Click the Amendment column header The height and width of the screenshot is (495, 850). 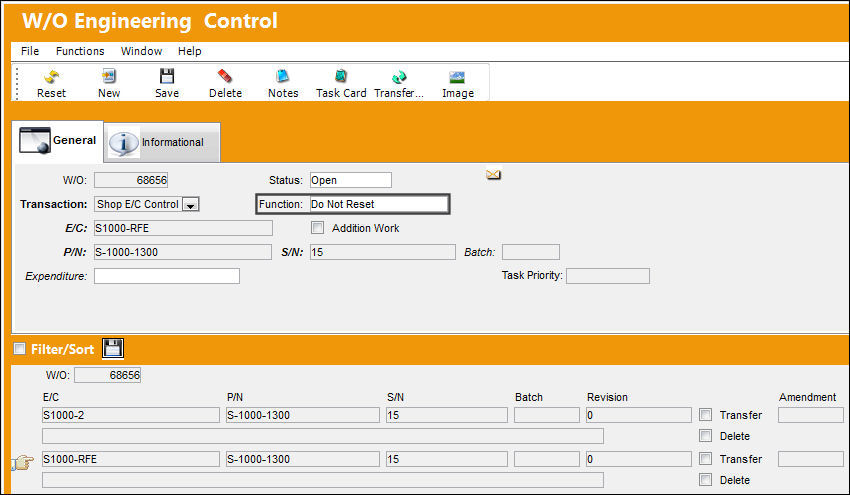pos(807,397)
